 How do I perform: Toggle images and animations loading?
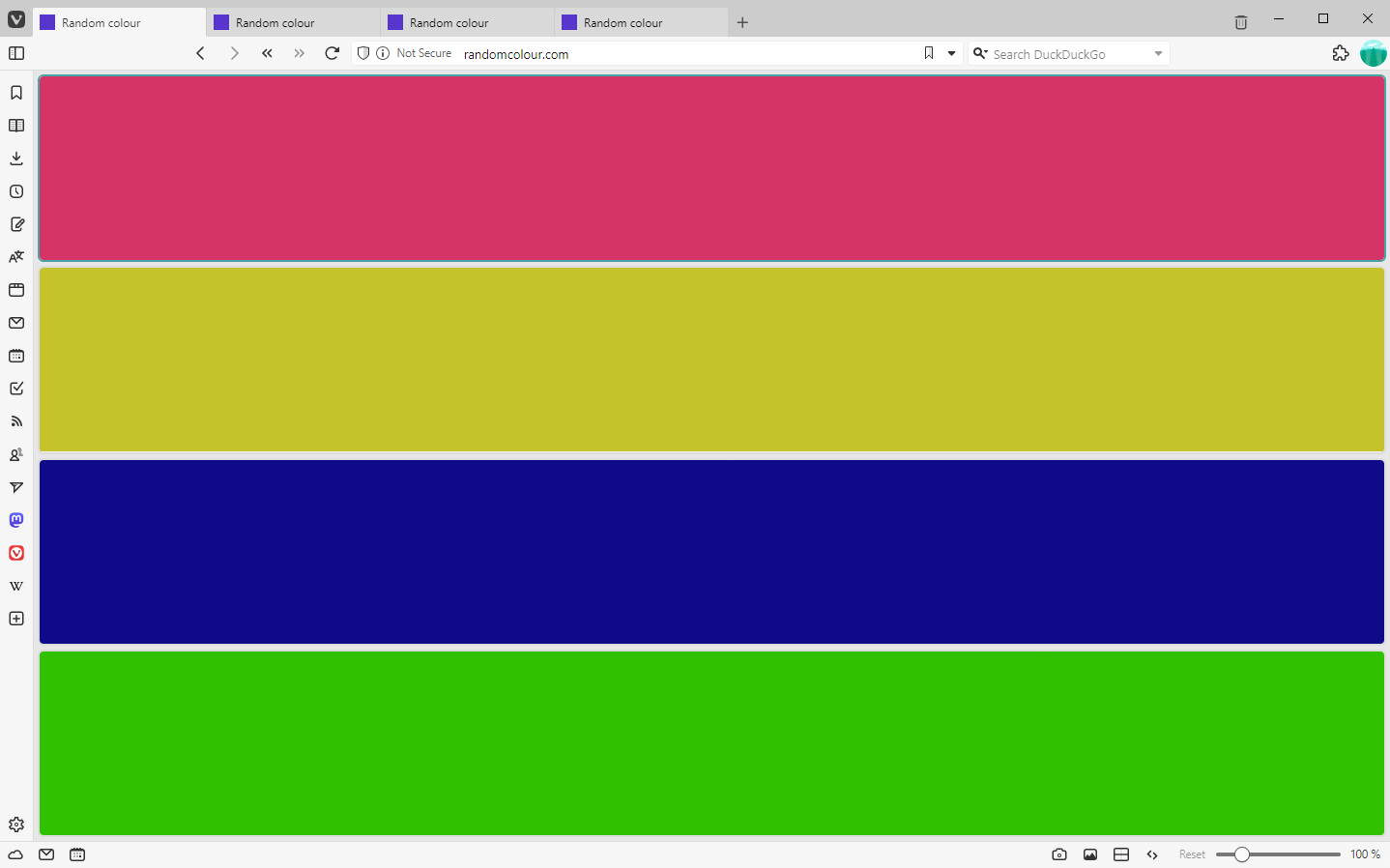click(x=1090, y=854)
